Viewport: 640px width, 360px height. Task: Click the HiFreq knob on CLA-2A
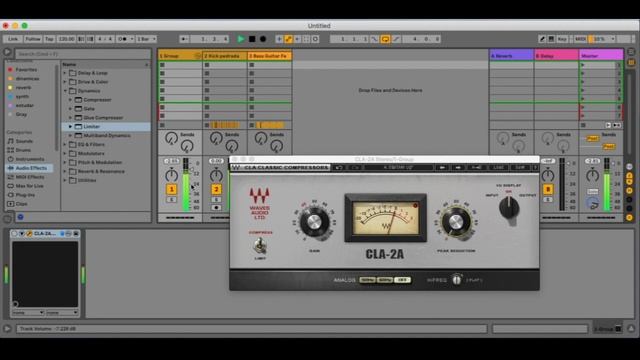point(457,280)
